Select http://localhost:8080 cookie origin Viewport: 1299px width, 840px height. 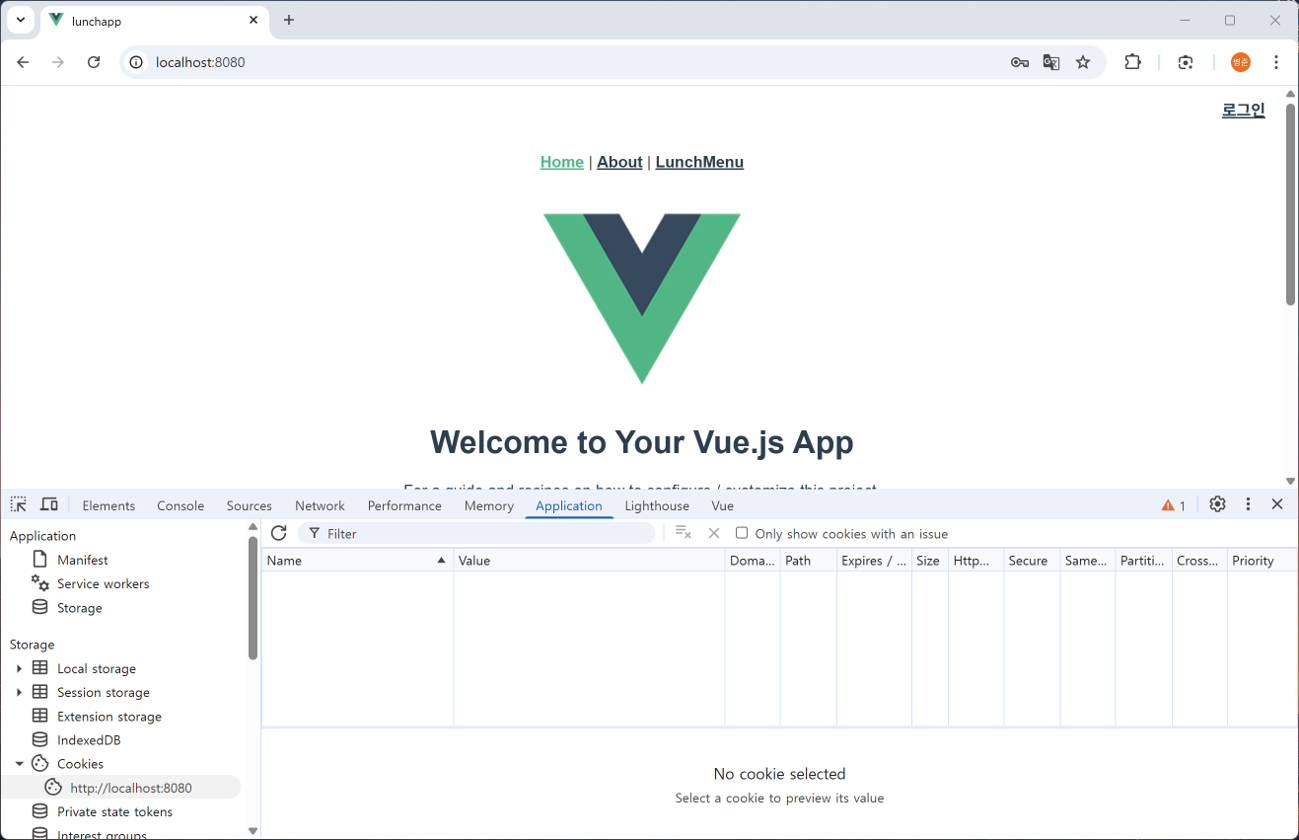(x=131, y=788)
